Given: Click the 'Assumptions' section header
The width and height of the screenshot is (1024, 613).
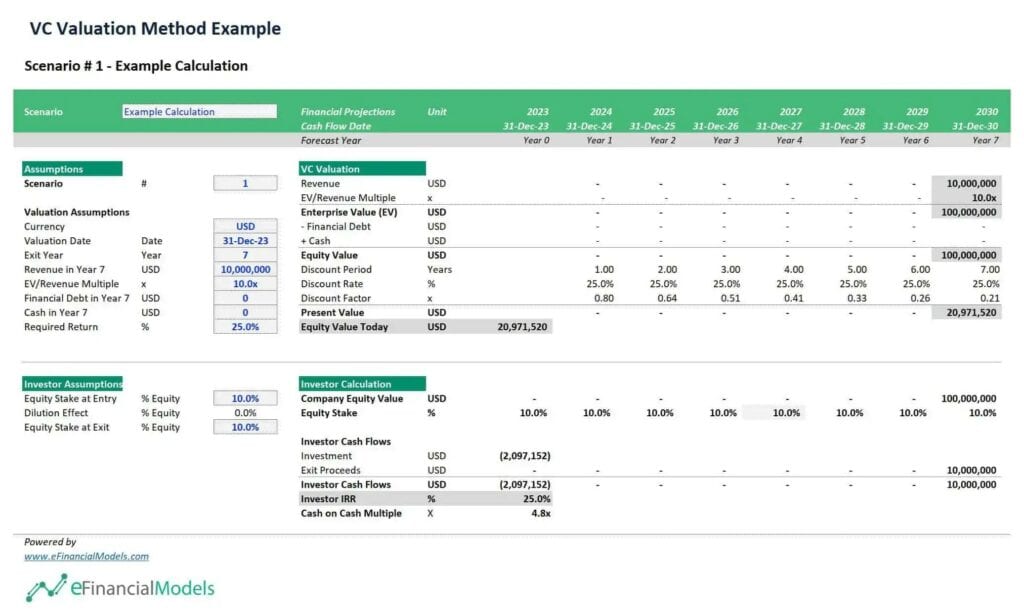Looking at the screenshot, I should tap(72, 169).
